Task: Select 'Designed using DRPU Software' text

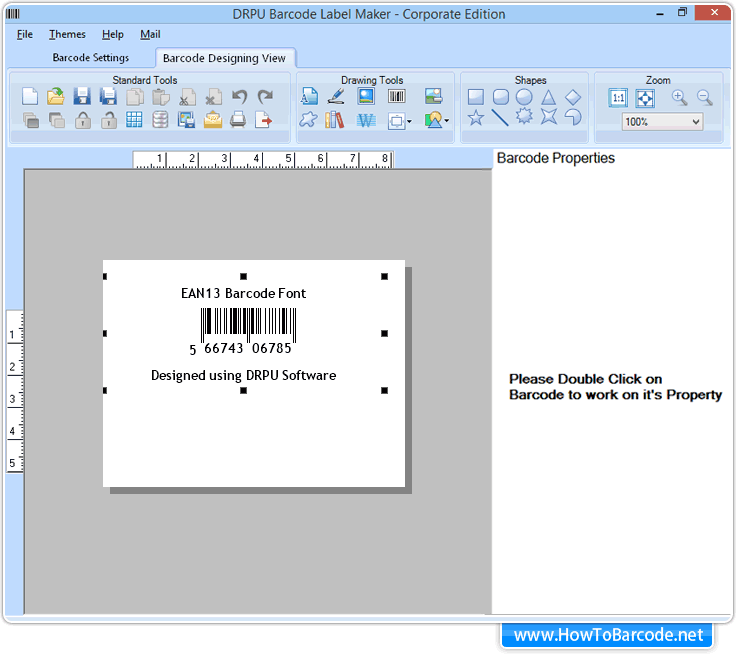Action: point(243,376)
